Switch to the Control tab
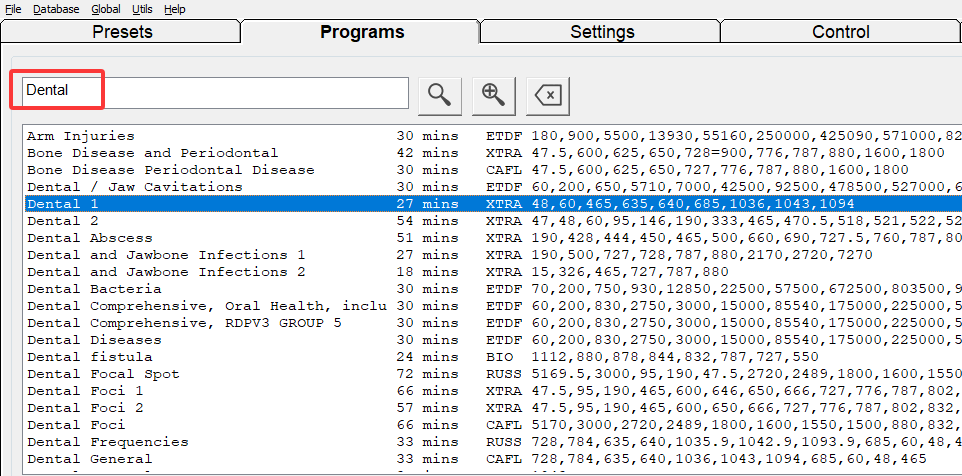962x476 pixels. pos(841,32)
